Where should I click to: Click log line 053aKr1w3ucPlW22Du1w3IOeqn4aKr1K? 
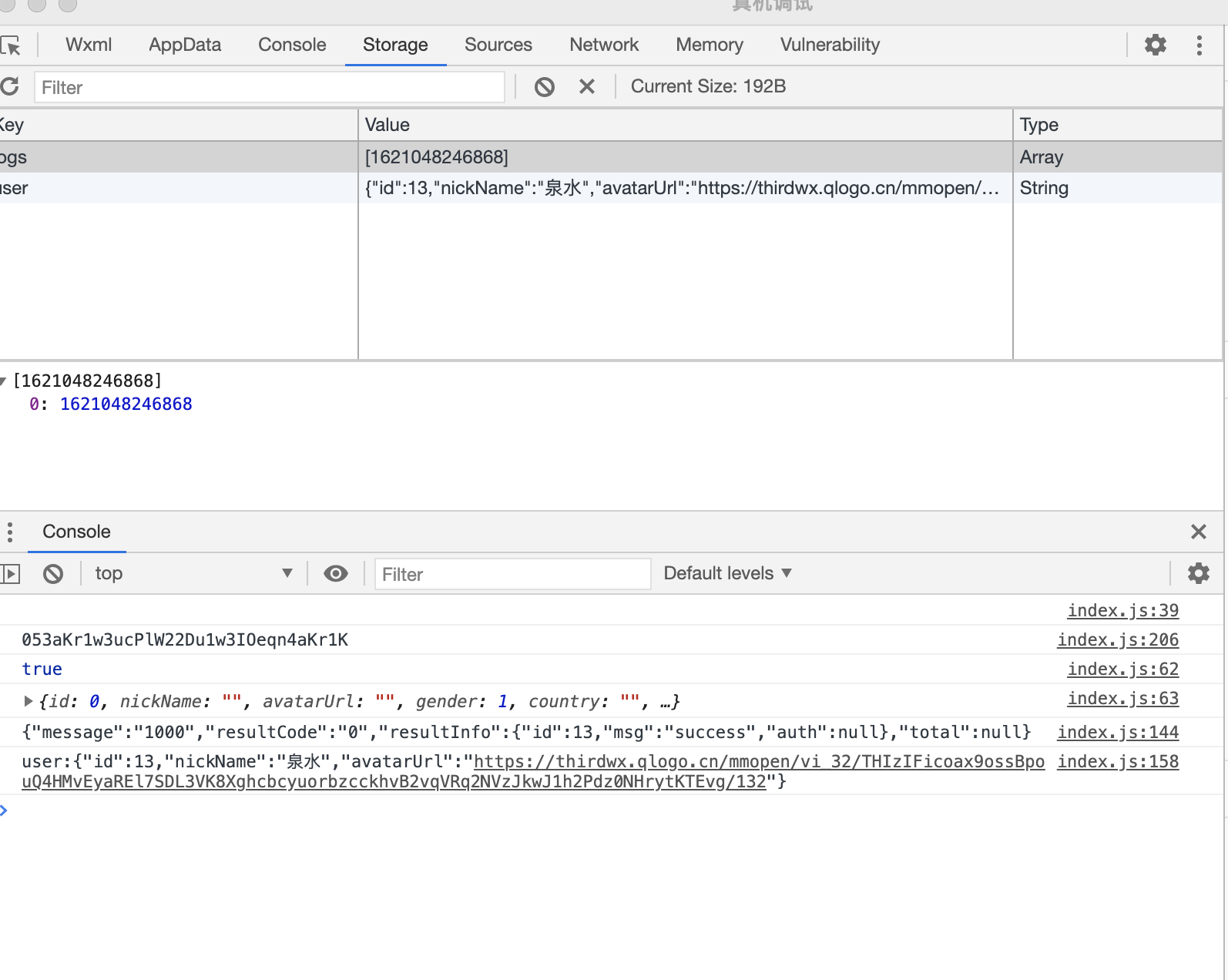(185, 639)
